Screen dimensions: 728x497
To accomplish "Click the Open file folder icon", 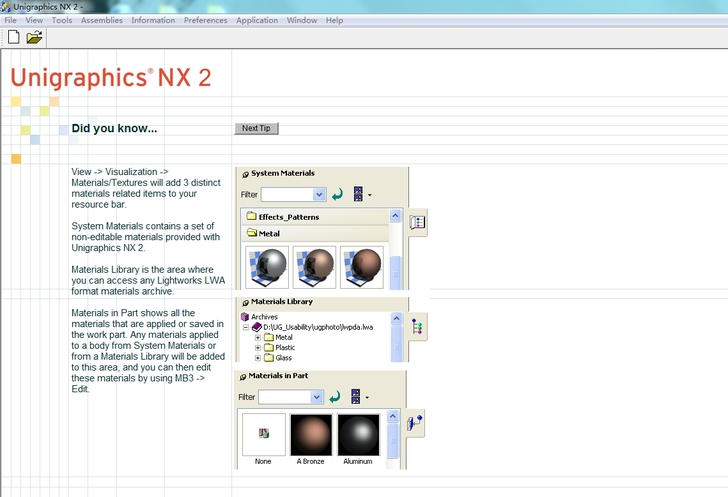I will (34, 38).
